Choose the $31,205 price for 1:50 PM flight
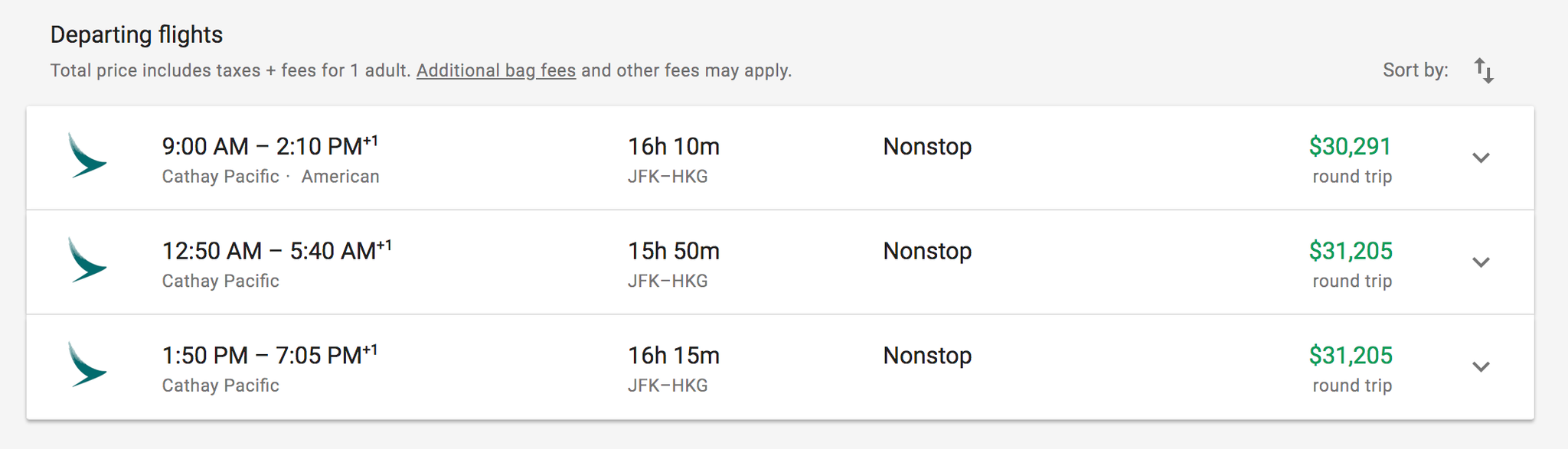1568x449 pixels. click(x=1351, y=356)
